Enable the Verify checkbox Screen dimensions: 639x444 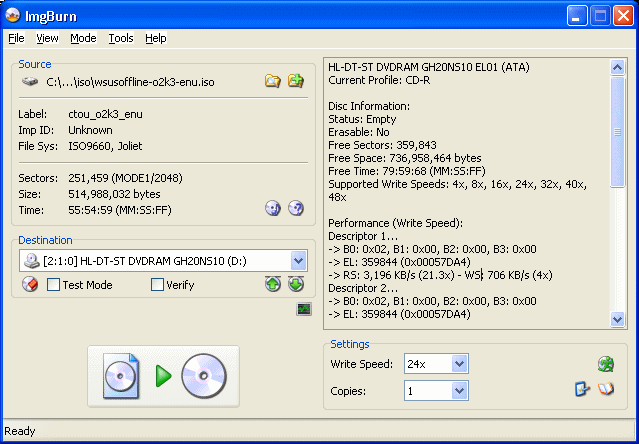coord(157,285)
